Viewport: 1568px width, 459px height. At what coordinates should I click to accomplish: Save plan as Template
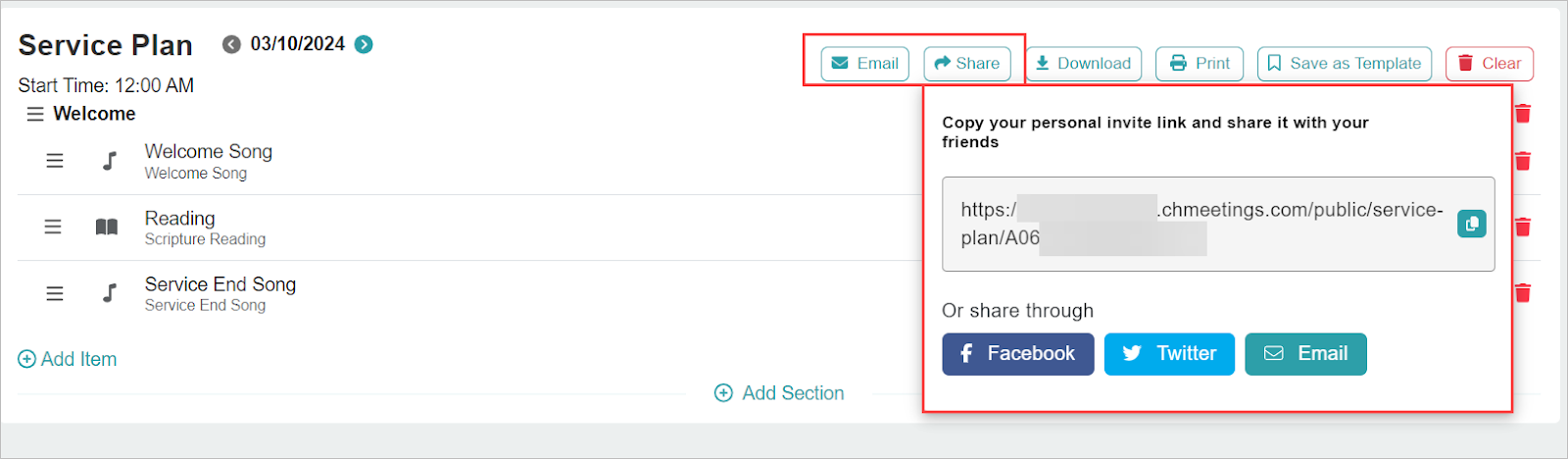pos(1344,64)
